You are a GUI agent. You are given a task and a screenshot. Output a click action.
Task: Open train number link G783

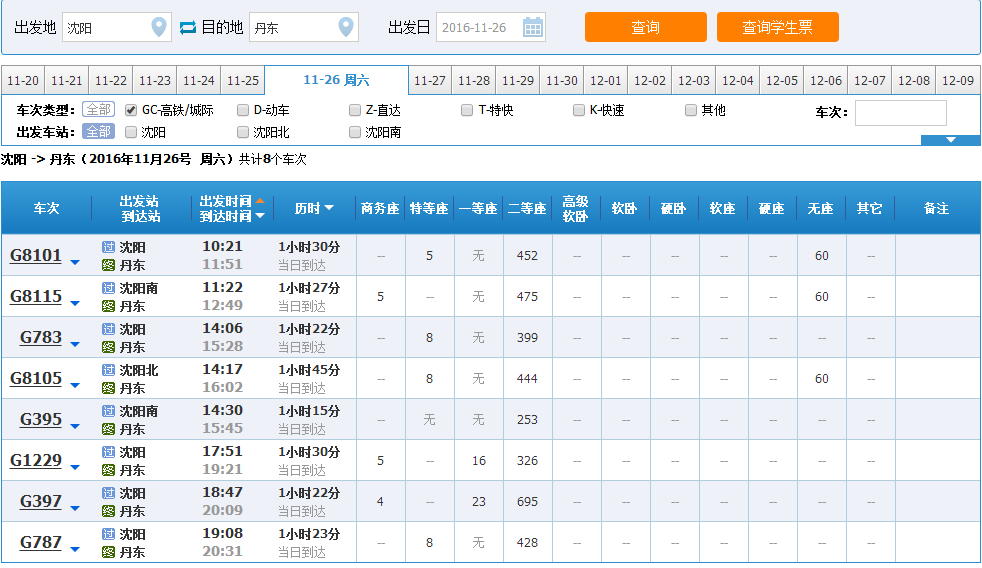(x=41, y=338)
